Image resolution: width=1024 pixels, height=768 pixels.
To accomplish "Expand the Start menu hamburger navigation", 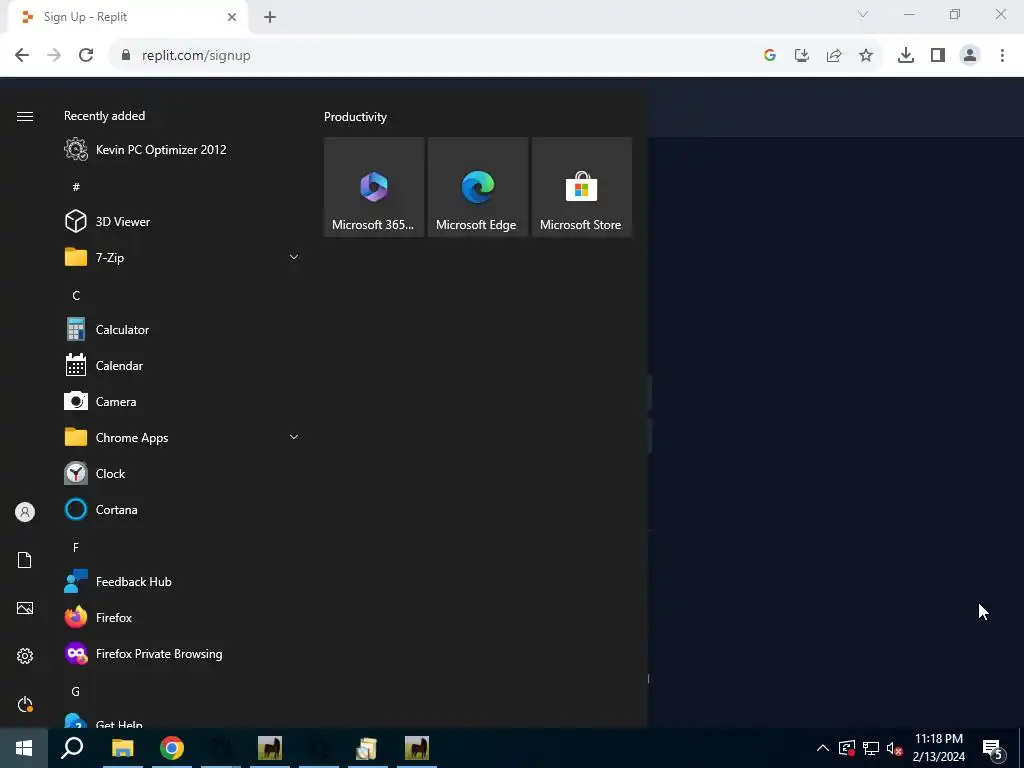I will point(25,116).
